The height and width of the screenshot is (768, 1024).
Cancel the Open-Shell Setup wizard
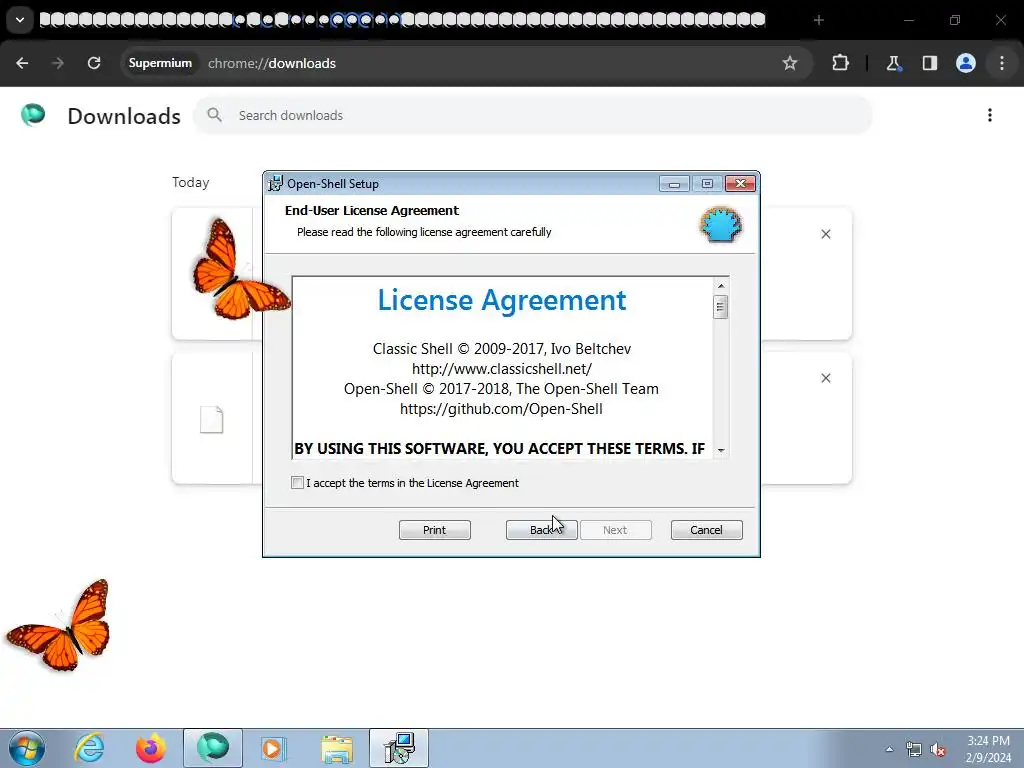pyautogui.click(x=706, y=530)
